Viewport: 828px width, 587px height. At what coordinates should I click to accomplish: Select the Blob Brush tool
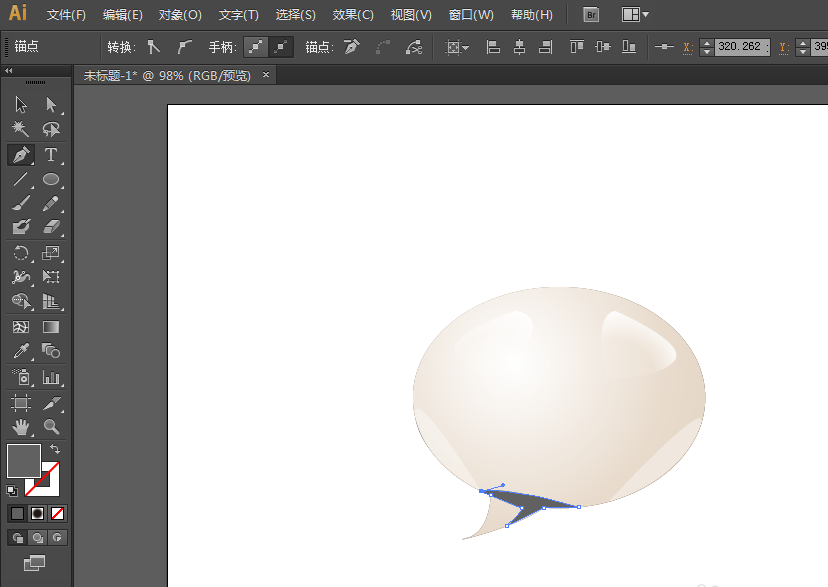click(21, 227)
